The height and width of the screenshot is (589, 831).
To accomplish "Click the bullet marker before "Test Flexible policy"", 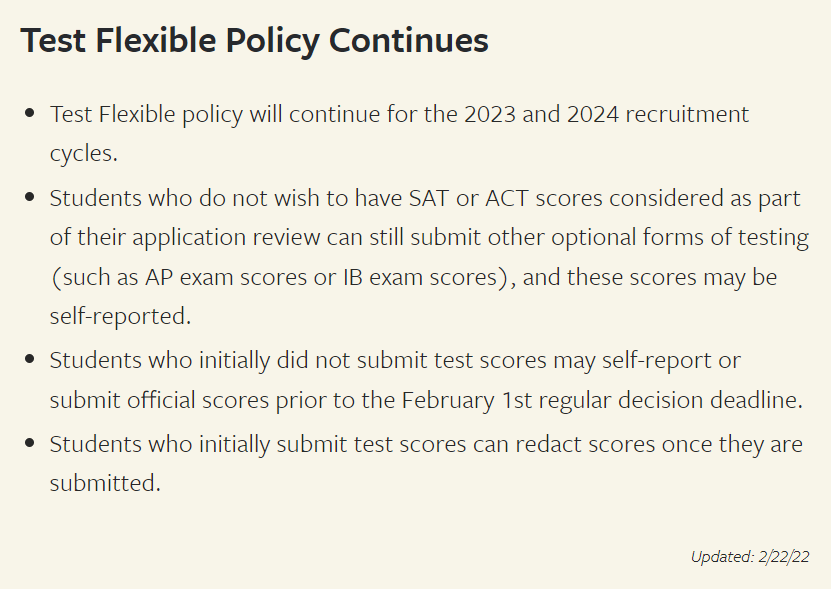I will point(30,114).
